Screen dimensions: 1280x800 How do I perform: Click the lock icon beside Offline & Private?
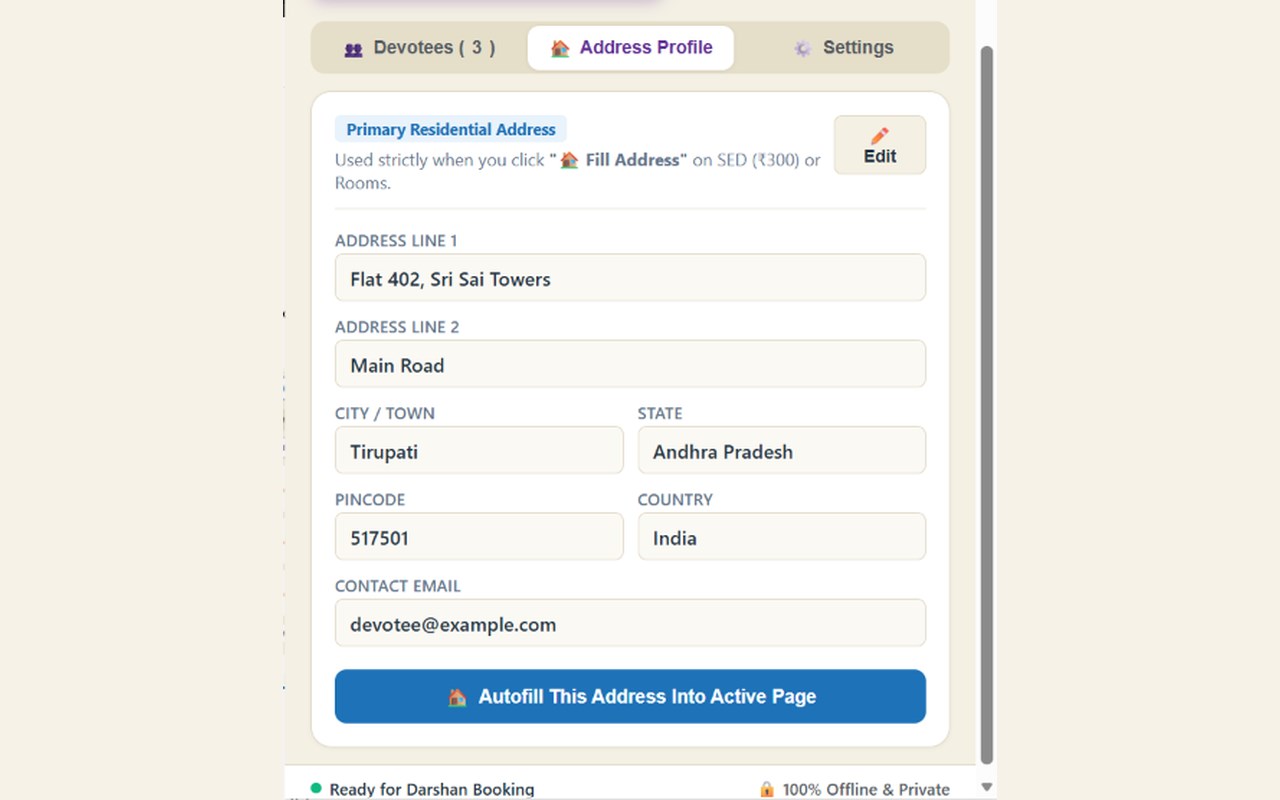click(767, 789)
